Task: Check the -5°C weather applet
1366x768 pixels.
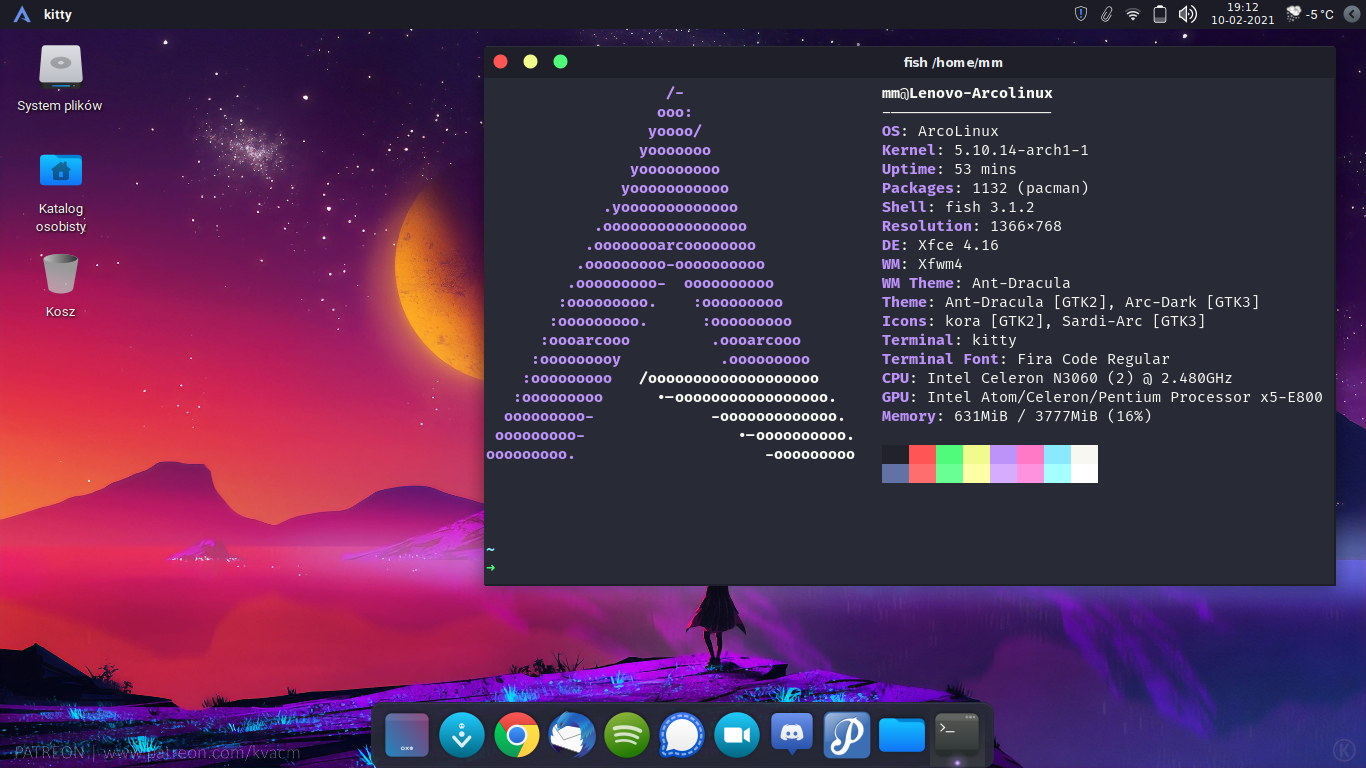Action: coord(1310,14)
